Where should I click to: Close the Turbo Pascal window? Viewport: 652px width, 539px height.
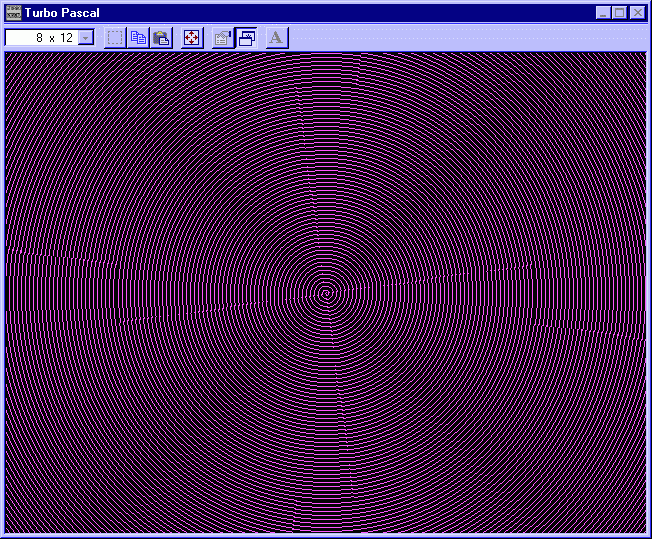tap(637, 13)
